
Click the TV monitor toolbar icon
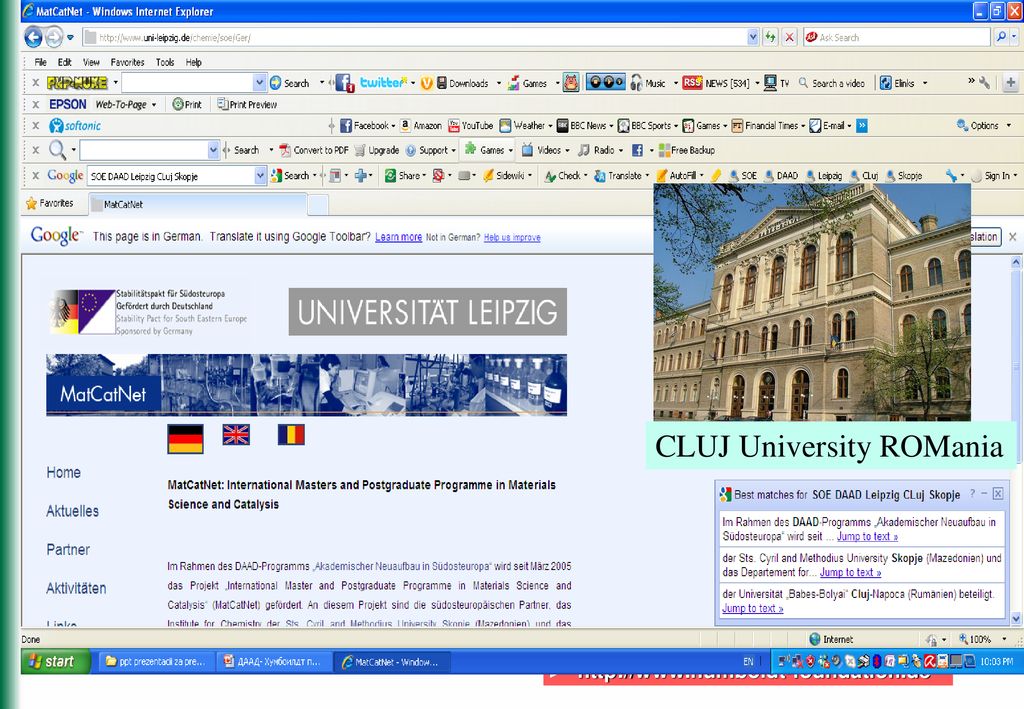point(776,83)
